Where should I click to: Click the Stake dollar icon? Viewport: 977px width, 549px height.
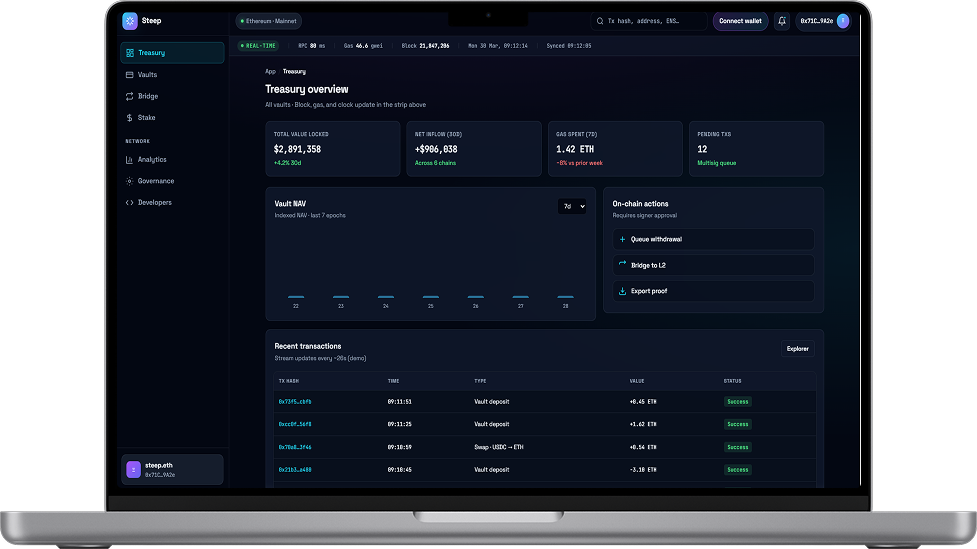pos(129,118)
